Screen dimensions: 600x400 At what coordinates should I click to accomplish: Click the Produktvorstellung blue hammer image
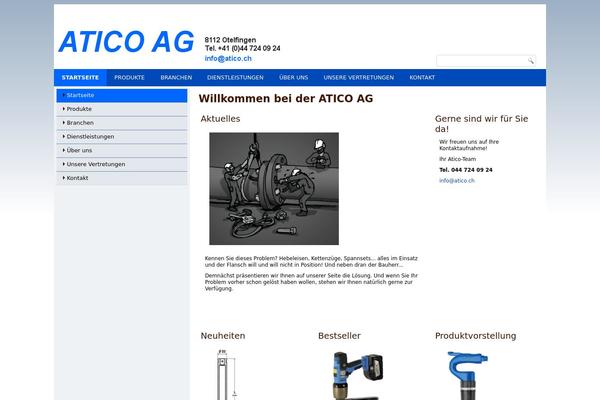tap(468, 376)
